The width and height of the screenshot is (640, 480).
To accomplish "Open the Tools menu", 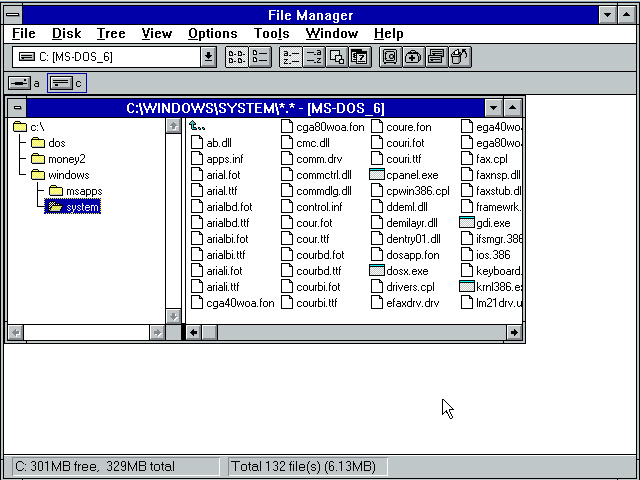I will 271,33.
